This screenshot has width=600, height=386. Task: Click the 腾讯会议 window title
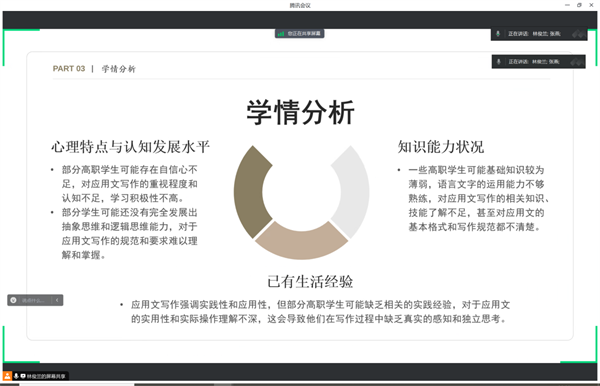[x=300, y=5]
